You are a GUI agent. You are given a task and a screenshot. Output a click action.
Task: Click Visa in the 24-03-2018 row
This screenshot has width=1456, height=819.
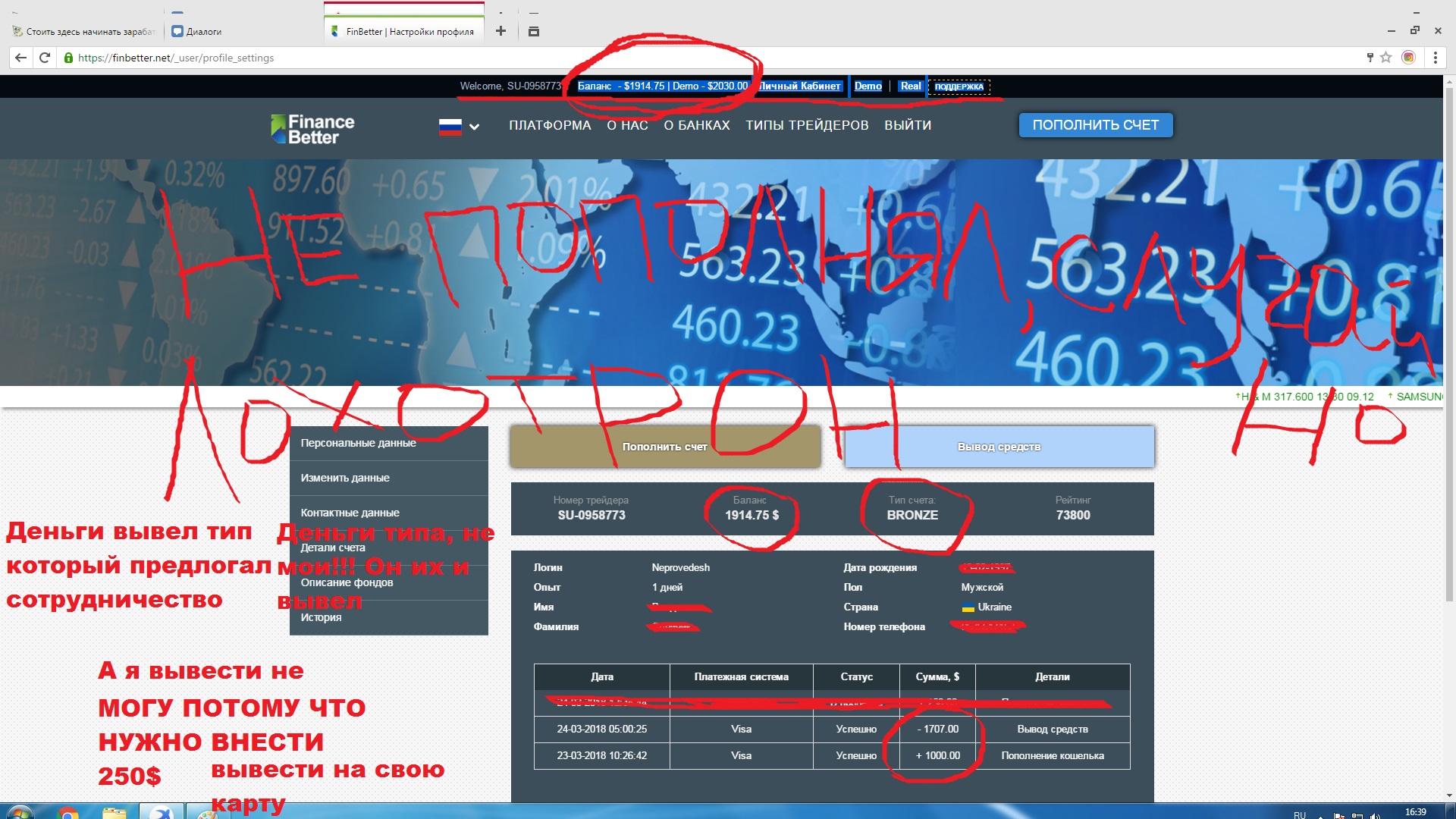pyautogui.click(x=741, y=730)
